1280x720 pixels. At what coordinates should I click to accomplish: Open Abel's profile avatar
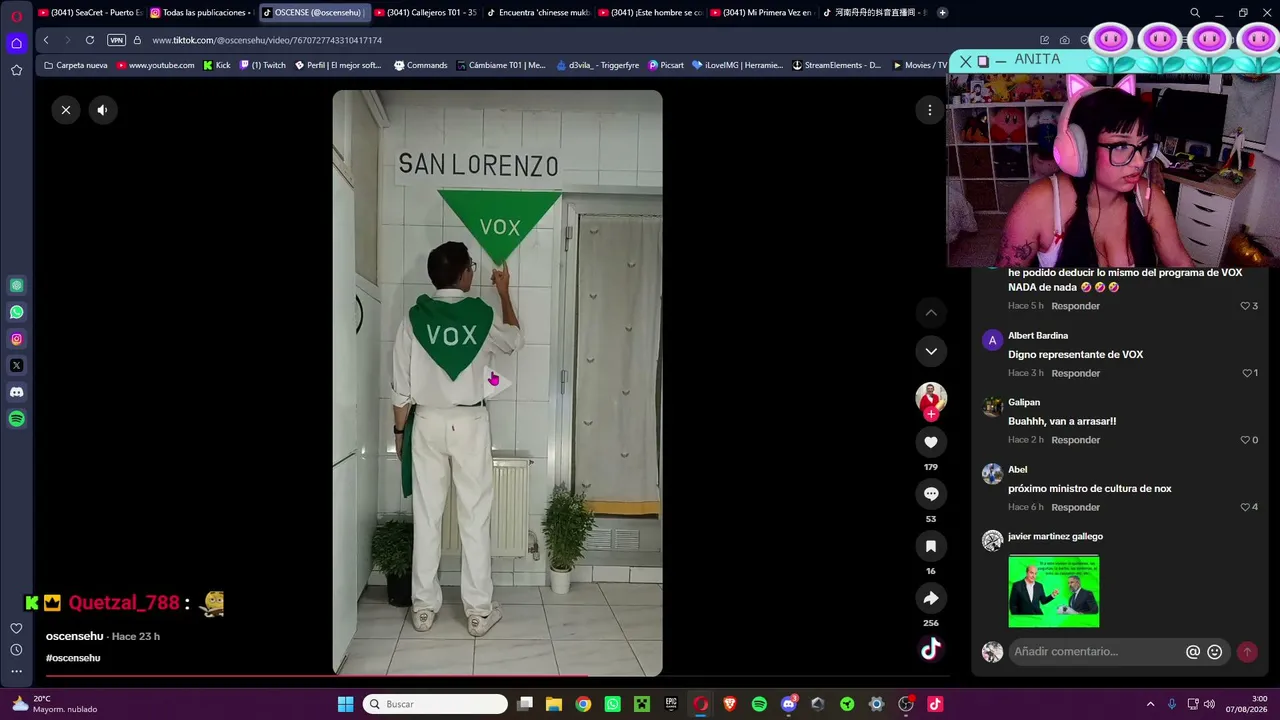click(x=992, y=474)
